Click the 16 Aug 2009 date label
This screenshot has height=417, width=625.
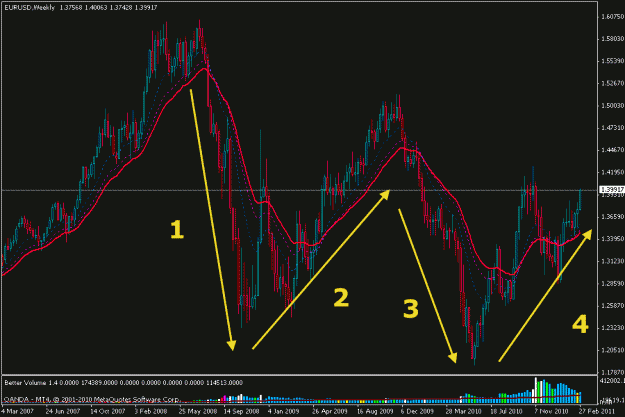(375, 411)
